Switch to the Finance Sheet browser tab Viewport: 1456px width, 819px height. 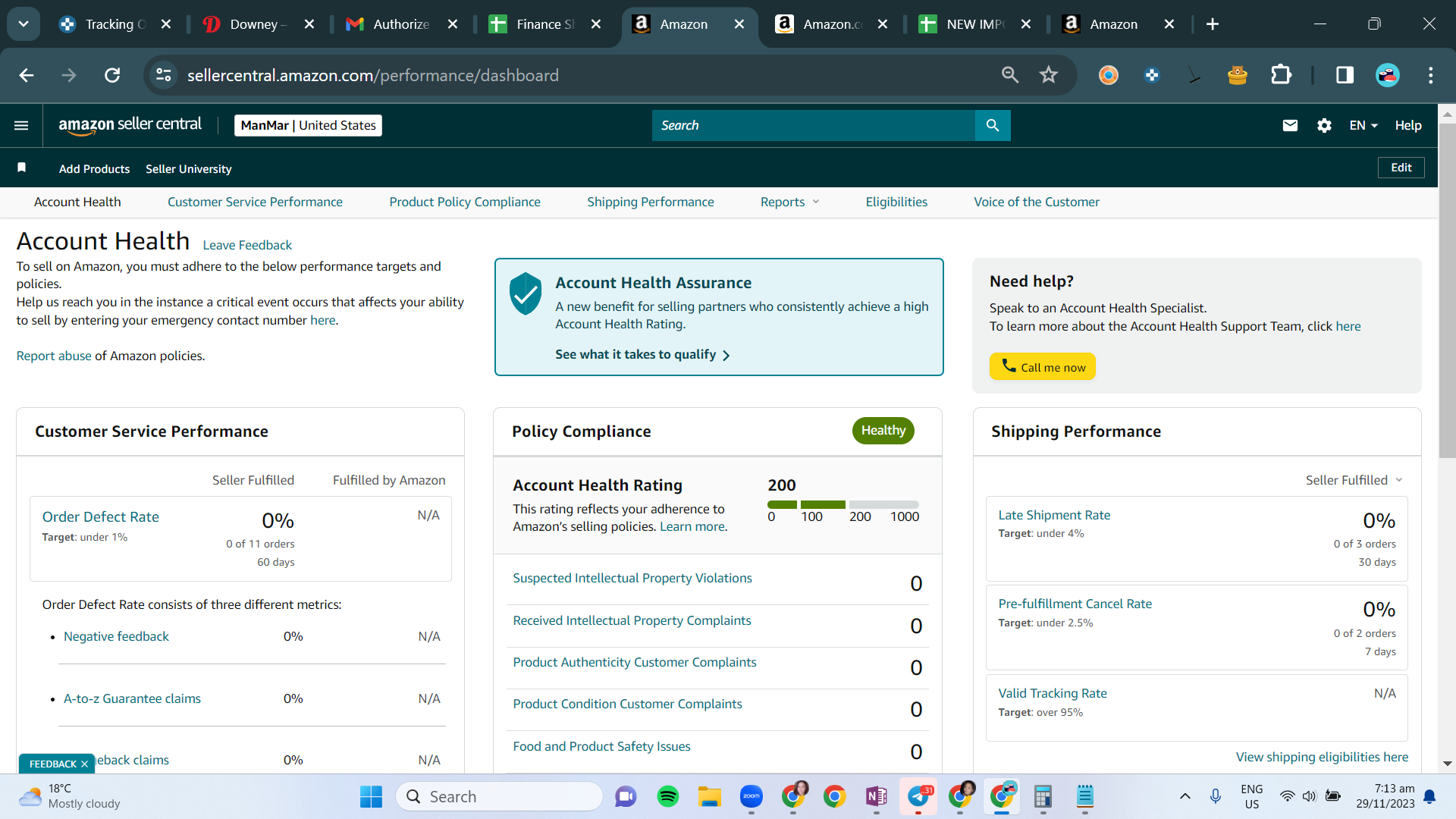[x=545, y=24]
